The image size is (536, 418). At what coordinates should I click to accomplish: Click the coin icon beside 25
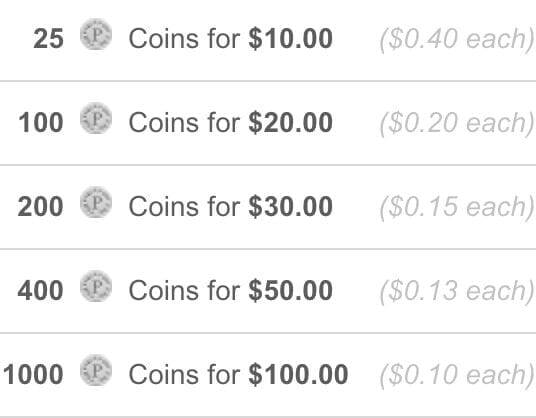[96, 34]
